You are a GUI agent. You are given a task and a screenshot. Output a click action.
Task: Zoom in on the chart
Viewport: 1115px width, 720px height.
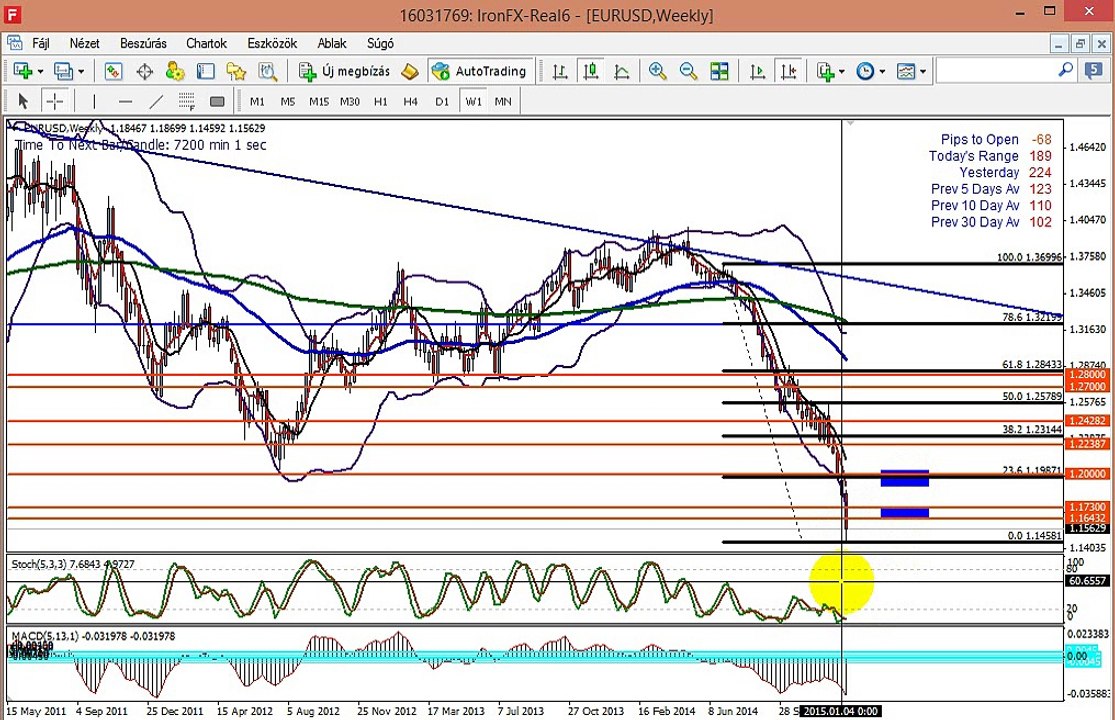pos(657,71)
